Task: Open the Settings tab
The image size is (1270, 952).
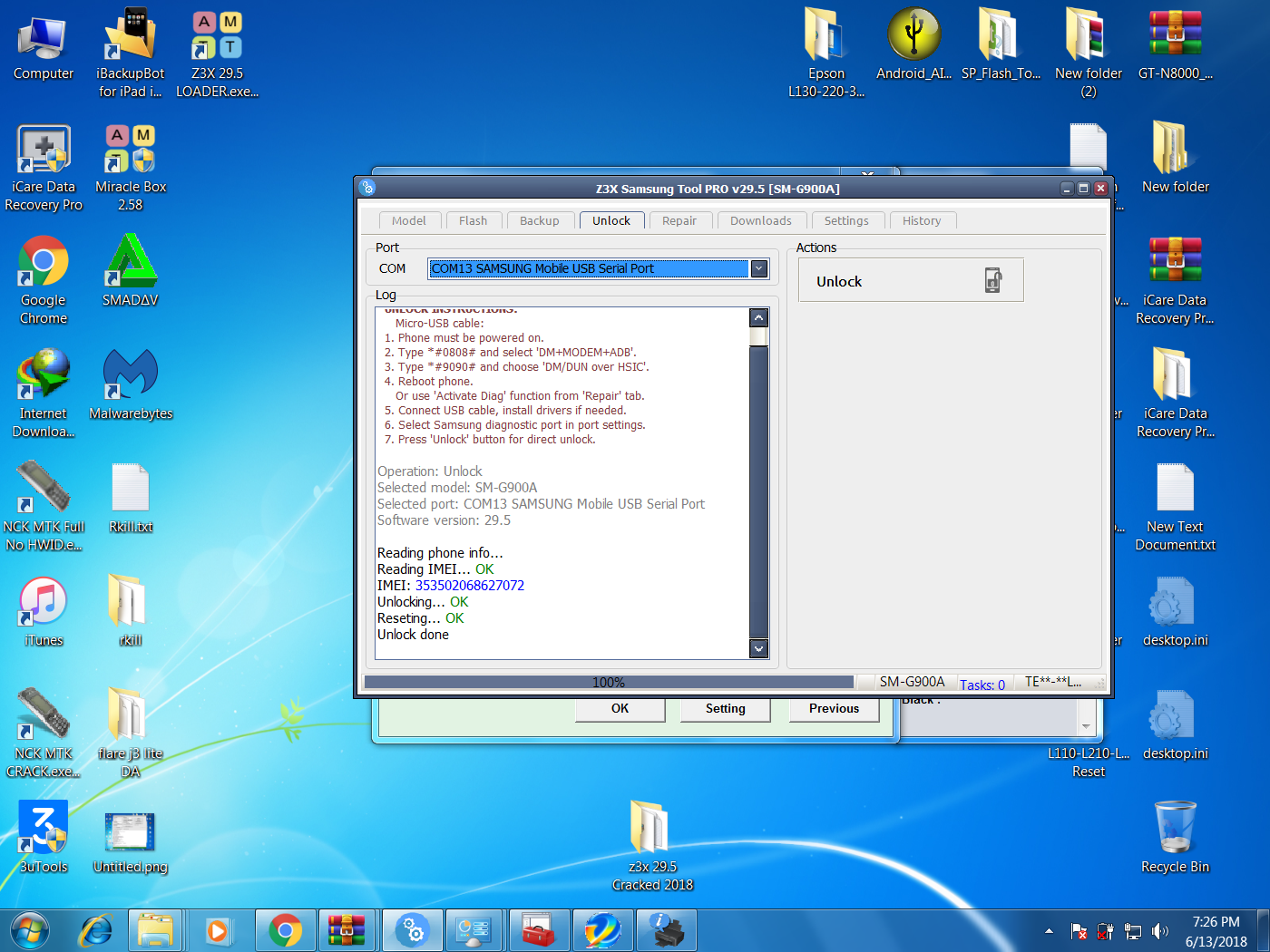Action: click(846, 221)
